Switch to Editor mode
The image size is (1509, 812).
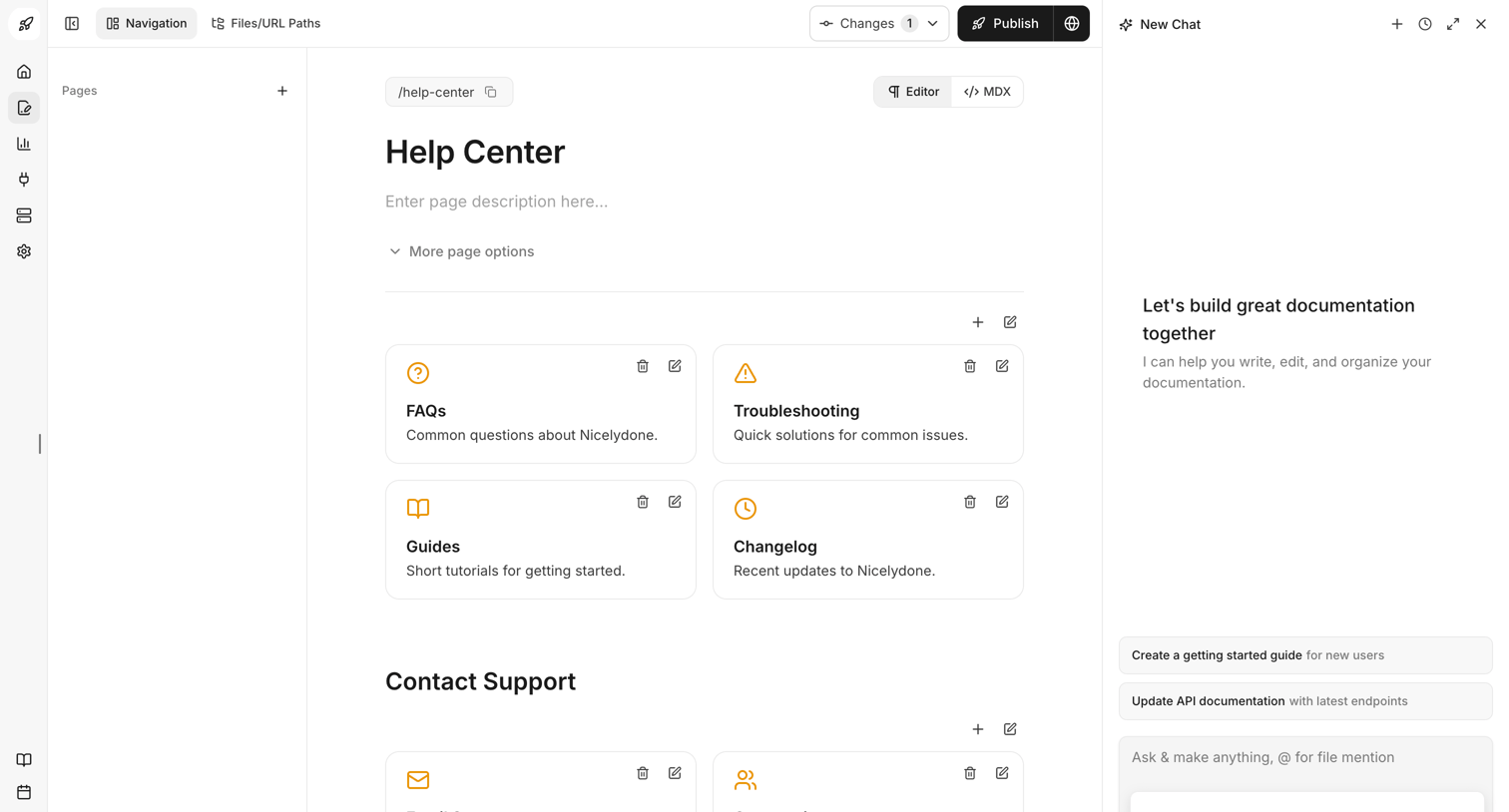click(913, 92)
